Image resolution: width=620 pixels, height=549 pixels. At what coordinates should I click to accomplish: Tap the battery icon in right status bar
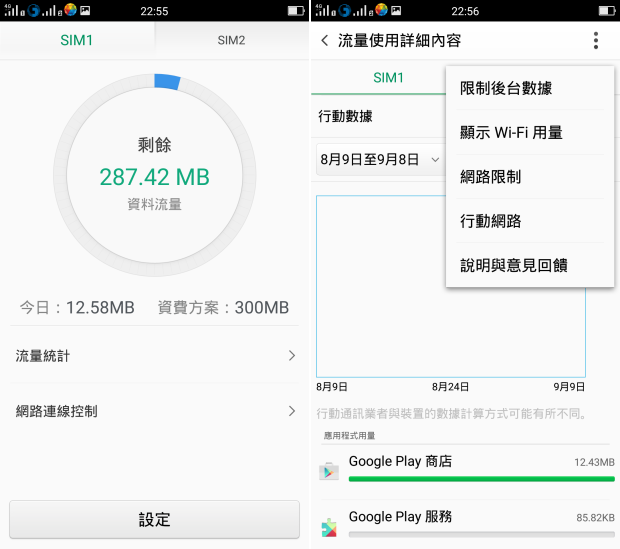(x=607, y=11)
